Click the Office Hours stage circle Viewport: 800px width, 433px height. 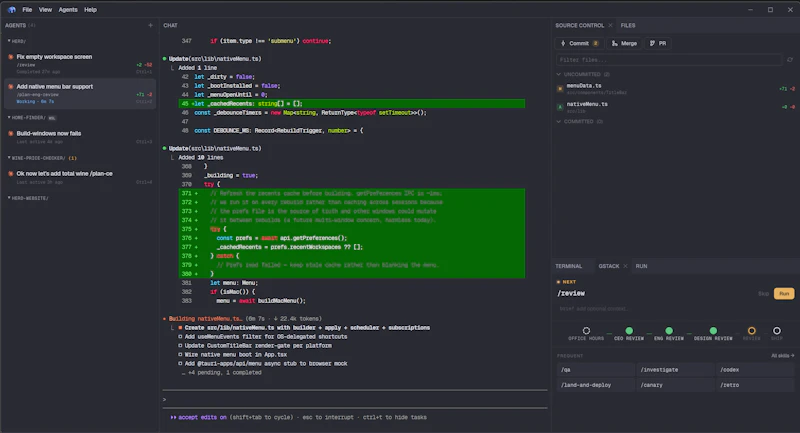click(586, 331)
